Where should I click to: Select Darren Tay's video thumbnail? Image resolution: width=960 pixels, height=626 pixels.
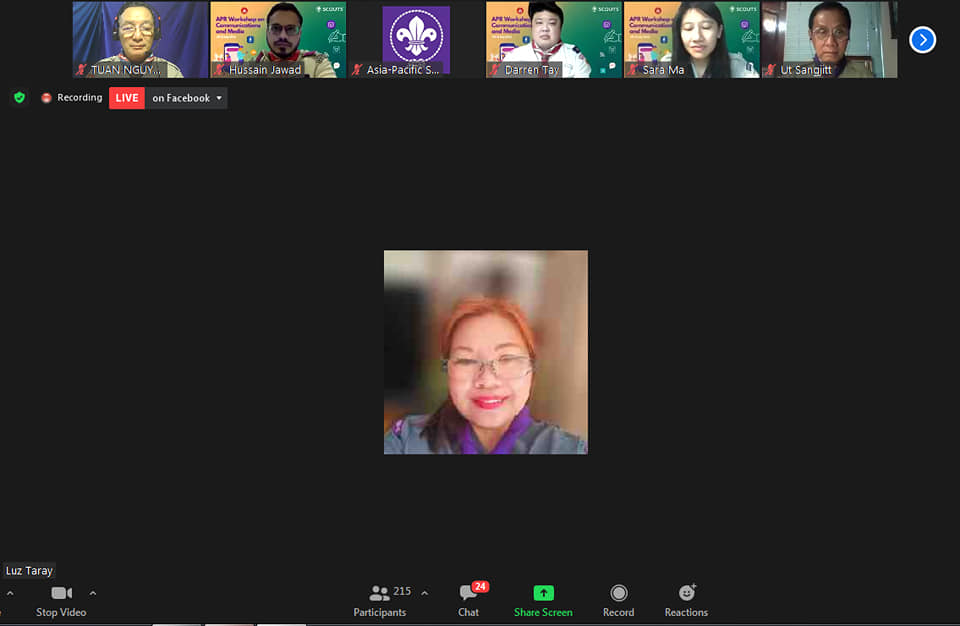point(554,39)
